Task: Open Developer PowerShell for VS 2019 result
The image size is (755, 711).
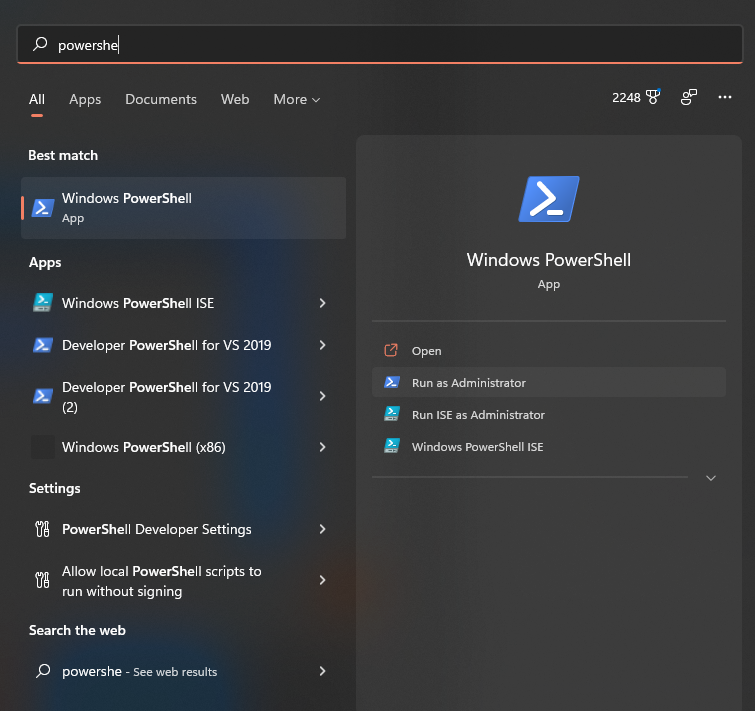Action: (183, 345)
